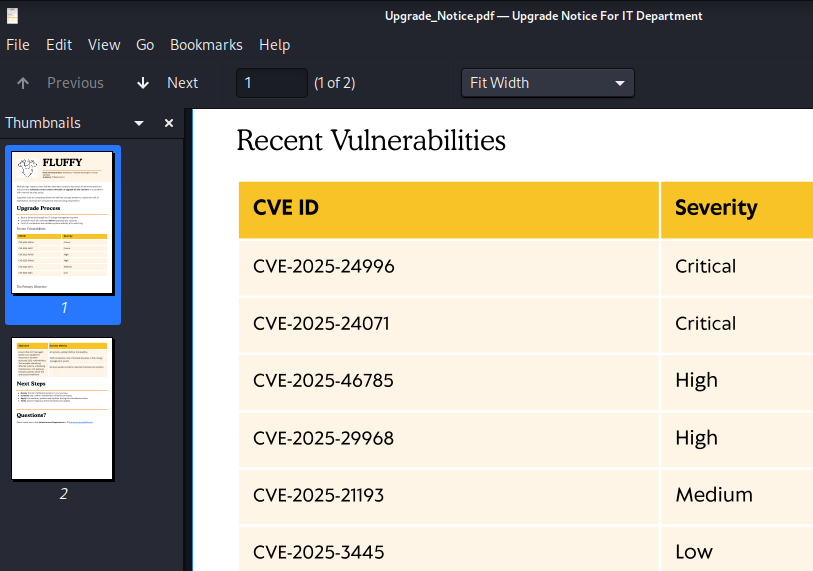
Task: Select the page 1 thumbnail
Action: tap(62, 223)
